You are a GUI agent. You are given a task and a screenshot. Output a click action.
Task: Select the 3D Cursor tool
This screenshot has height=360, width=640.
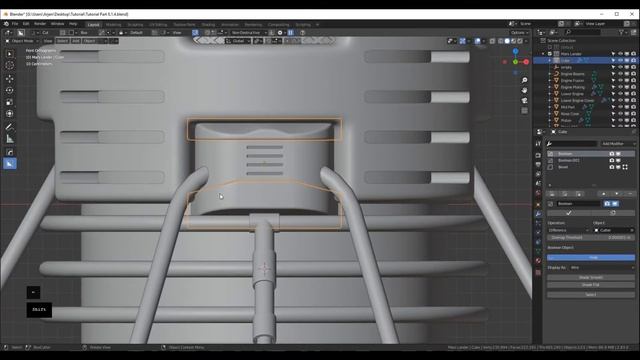tap(10, 65)
